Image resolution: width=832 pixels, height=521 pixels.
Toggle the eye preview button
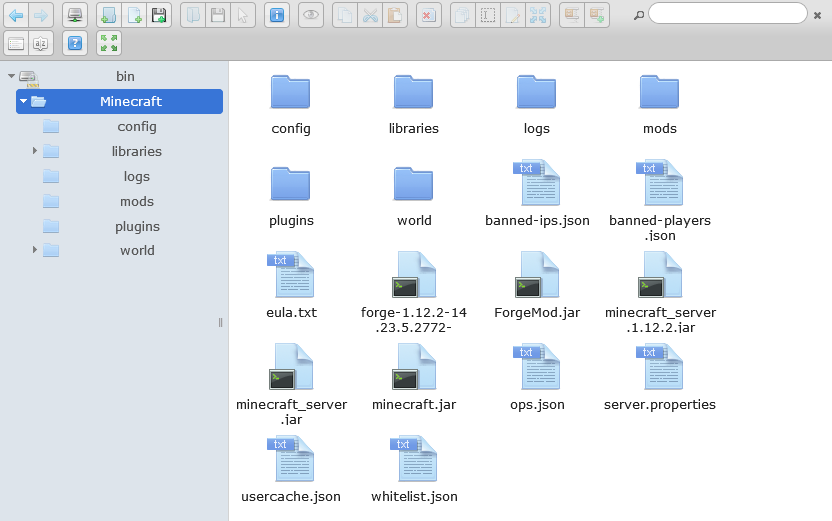point(311,15)
